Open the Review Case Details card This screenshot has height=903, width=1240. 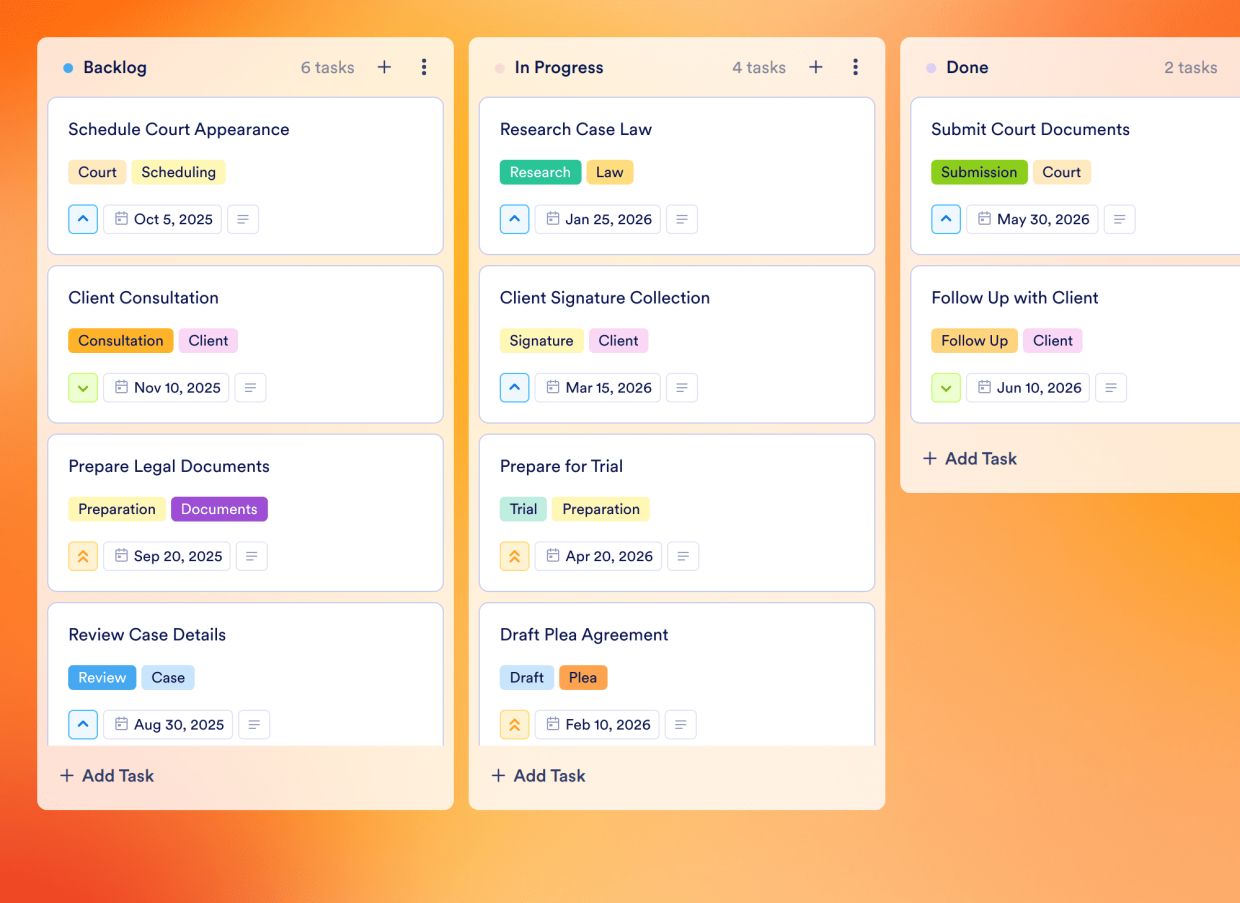coord(147,634)
